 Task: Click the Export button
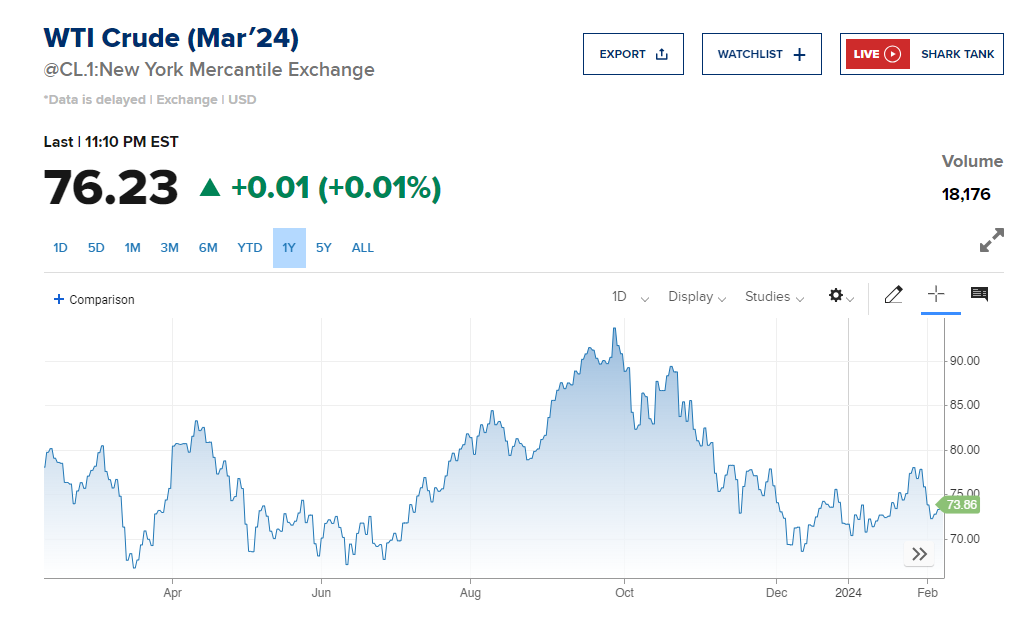point(633,54)
